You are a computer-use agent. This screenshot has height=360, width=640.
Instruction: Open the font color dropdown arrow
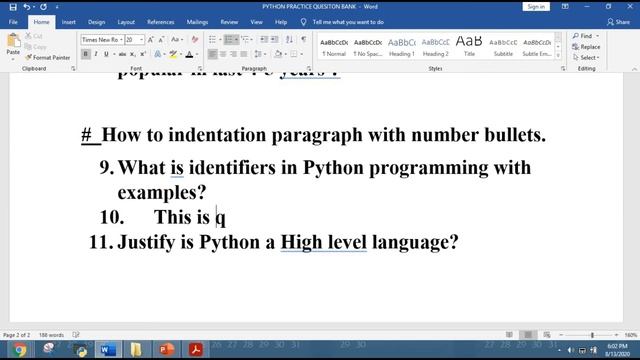tap(197, 54)
